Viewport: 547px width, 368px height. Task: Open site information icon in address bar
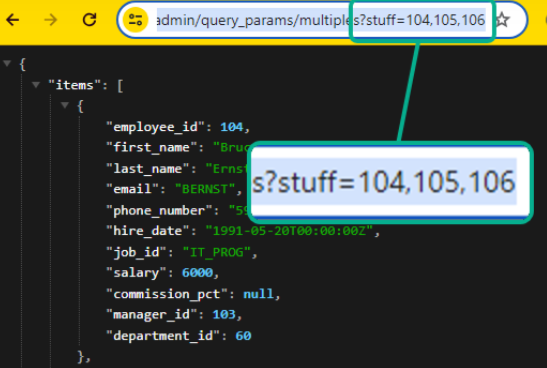click(x=135, y=20)
